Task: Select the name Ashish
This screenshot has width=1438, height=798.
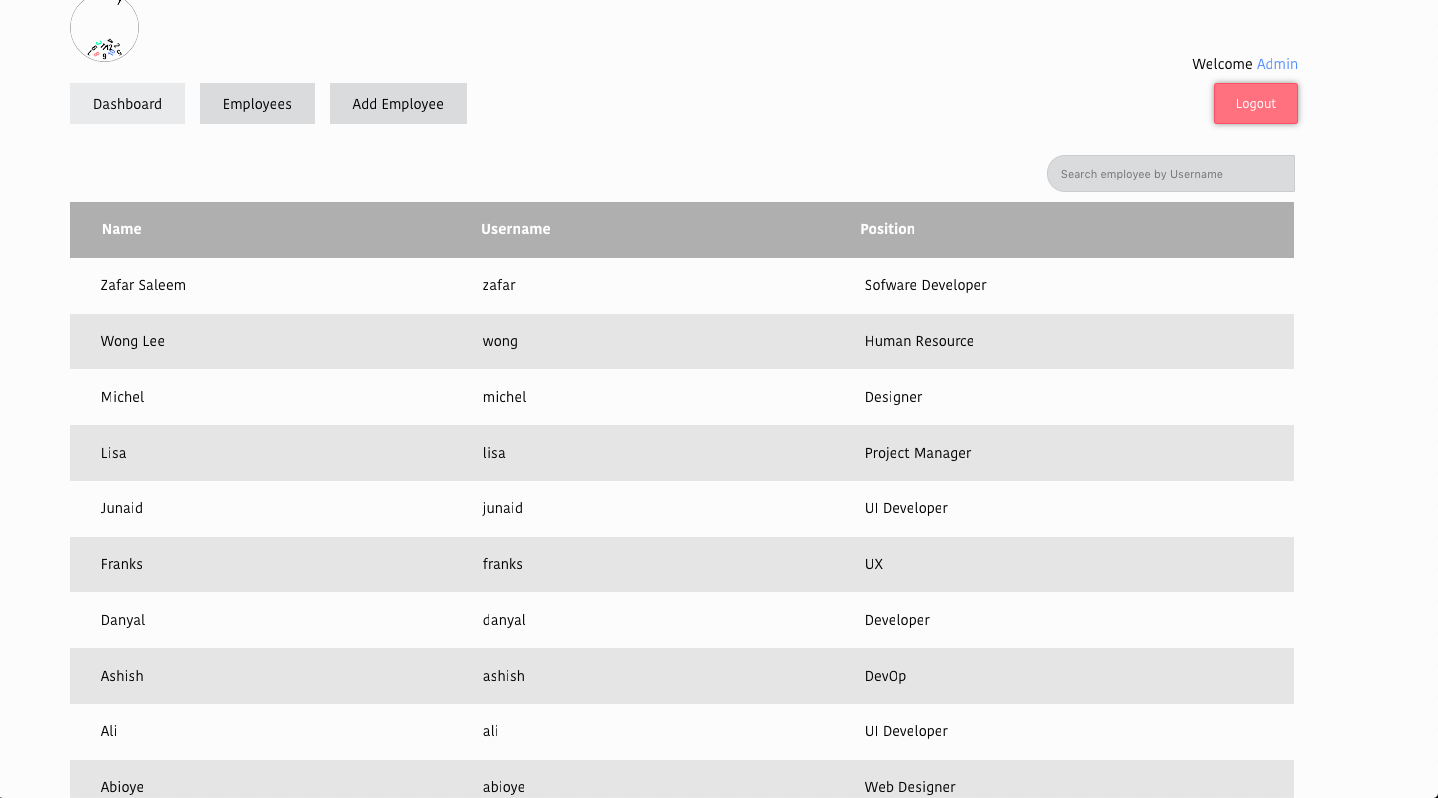Action: pos(122,676)
